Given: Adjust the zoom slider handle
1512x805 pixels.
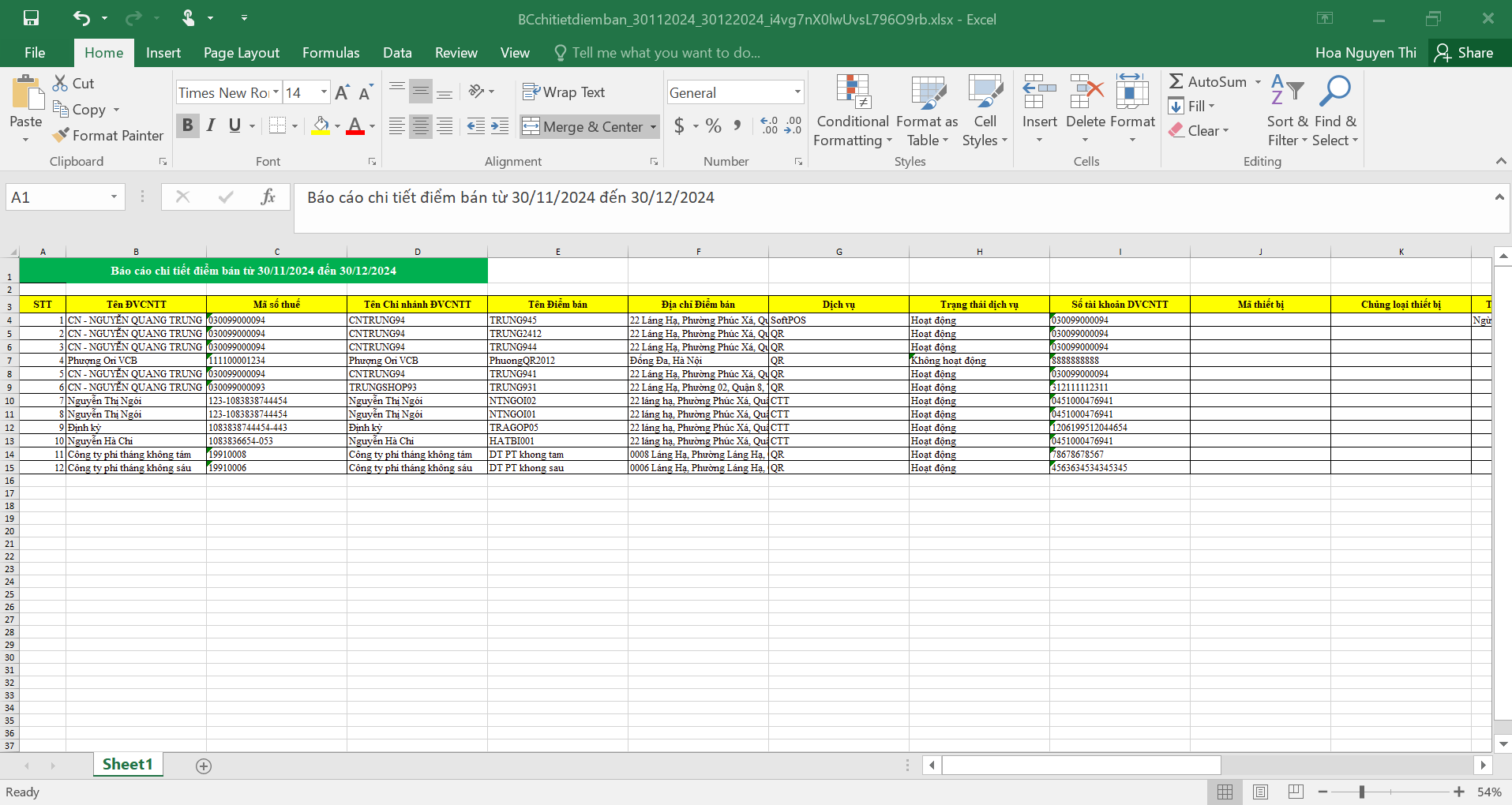Looking at the screenshot, I should tap(1362, 792).
